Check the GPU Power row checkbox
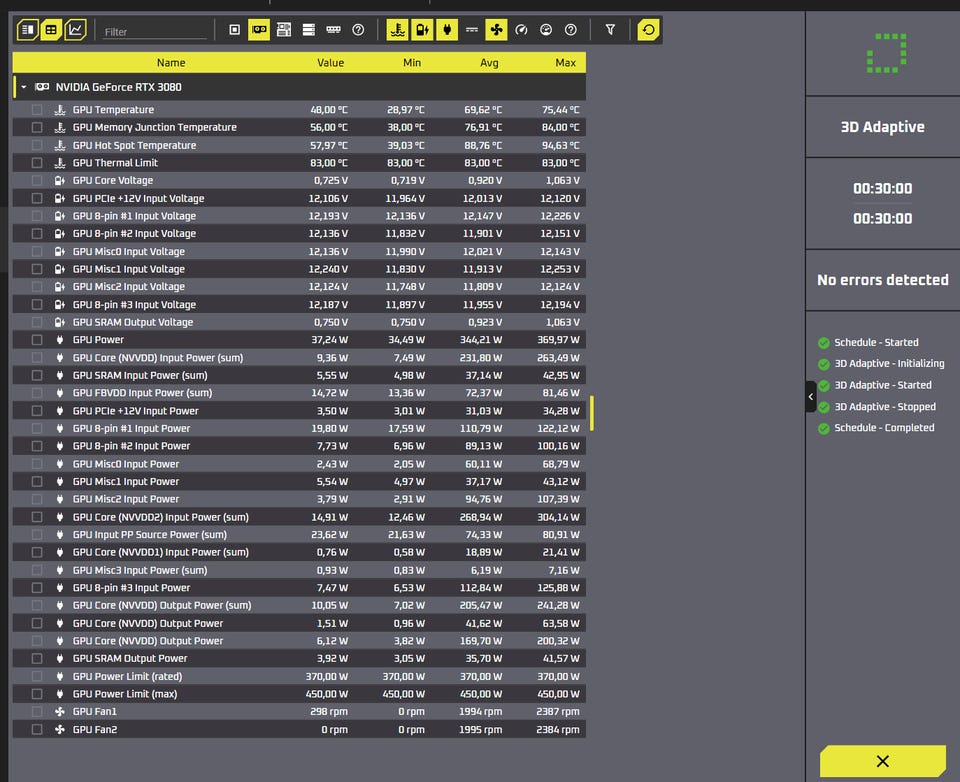This screenshot has height=782, width=960. (x=37, y=340)
